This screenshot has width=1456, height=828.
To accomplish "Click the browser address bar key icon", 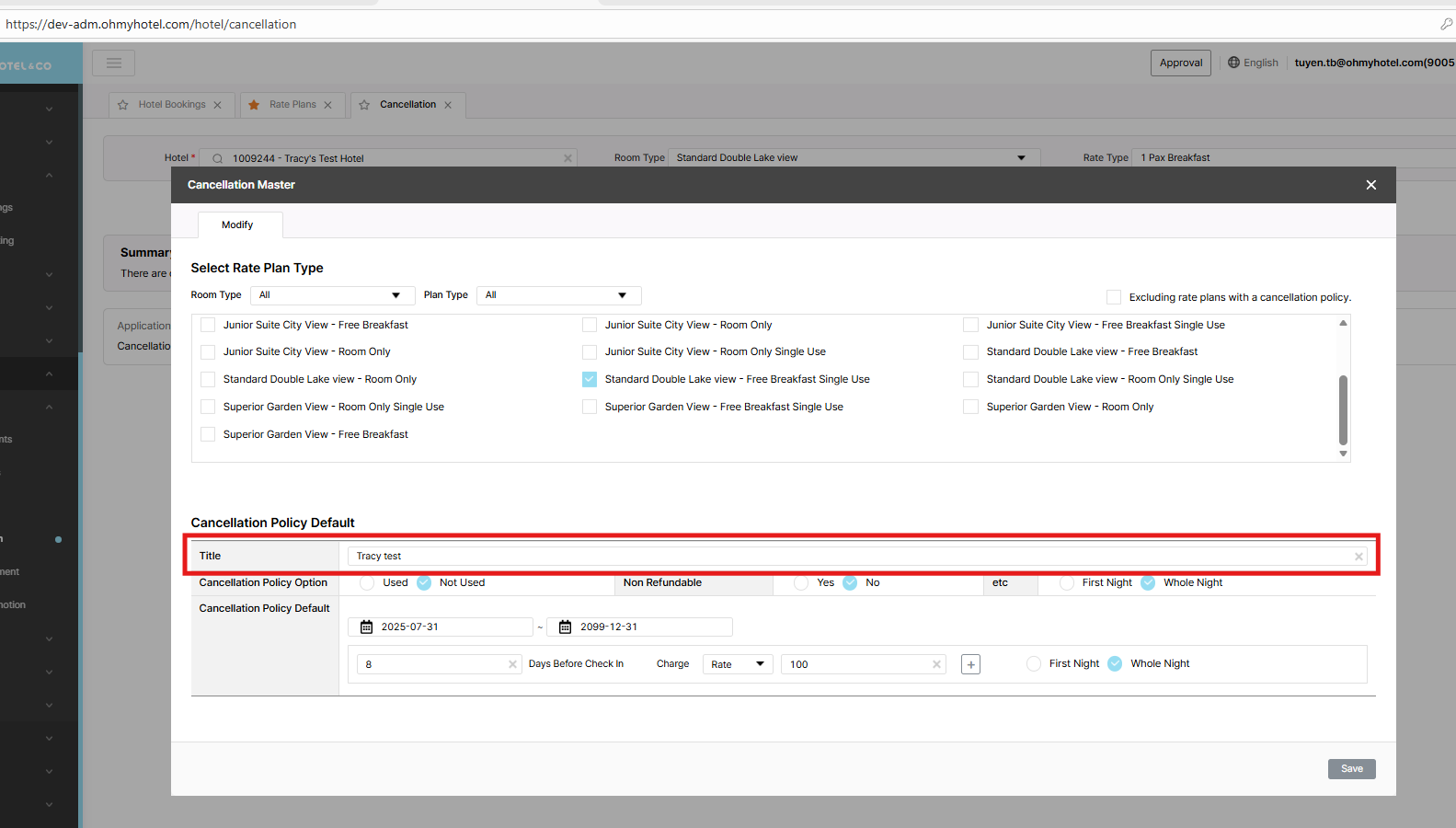I will 1446,24.
